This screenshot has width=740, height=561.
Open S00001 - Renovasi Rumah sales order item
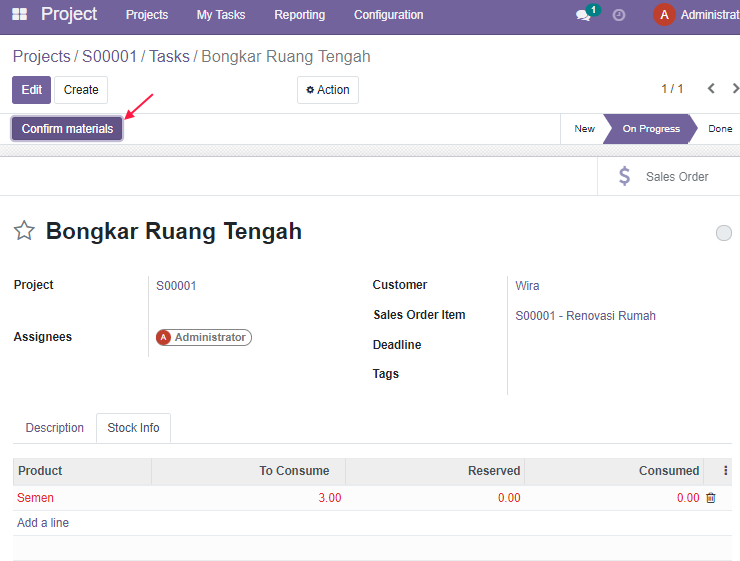585,316
